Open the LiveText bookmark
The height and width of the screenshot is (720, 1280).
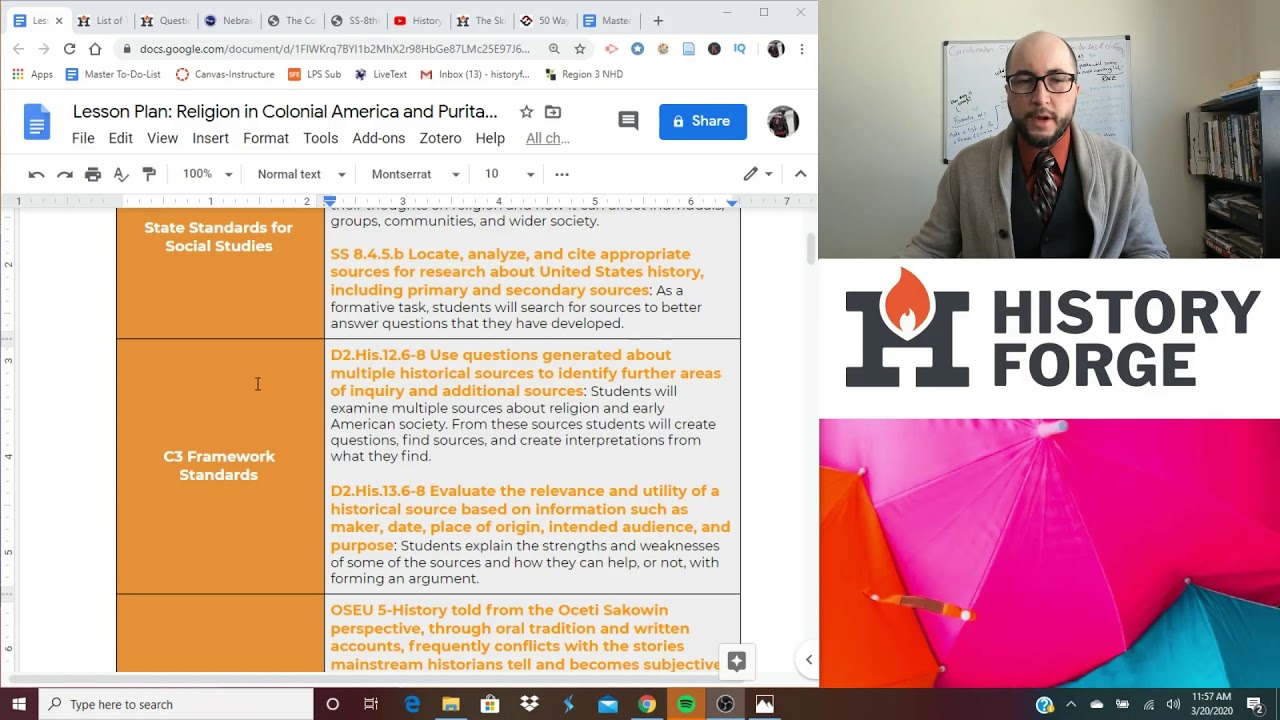click(x=381, y=74)
